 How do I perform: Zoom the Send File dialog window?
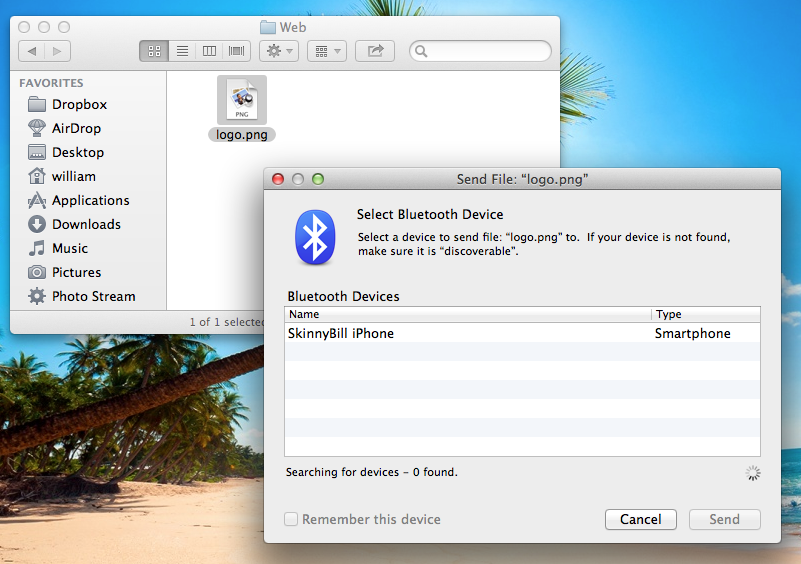[318, 179]
